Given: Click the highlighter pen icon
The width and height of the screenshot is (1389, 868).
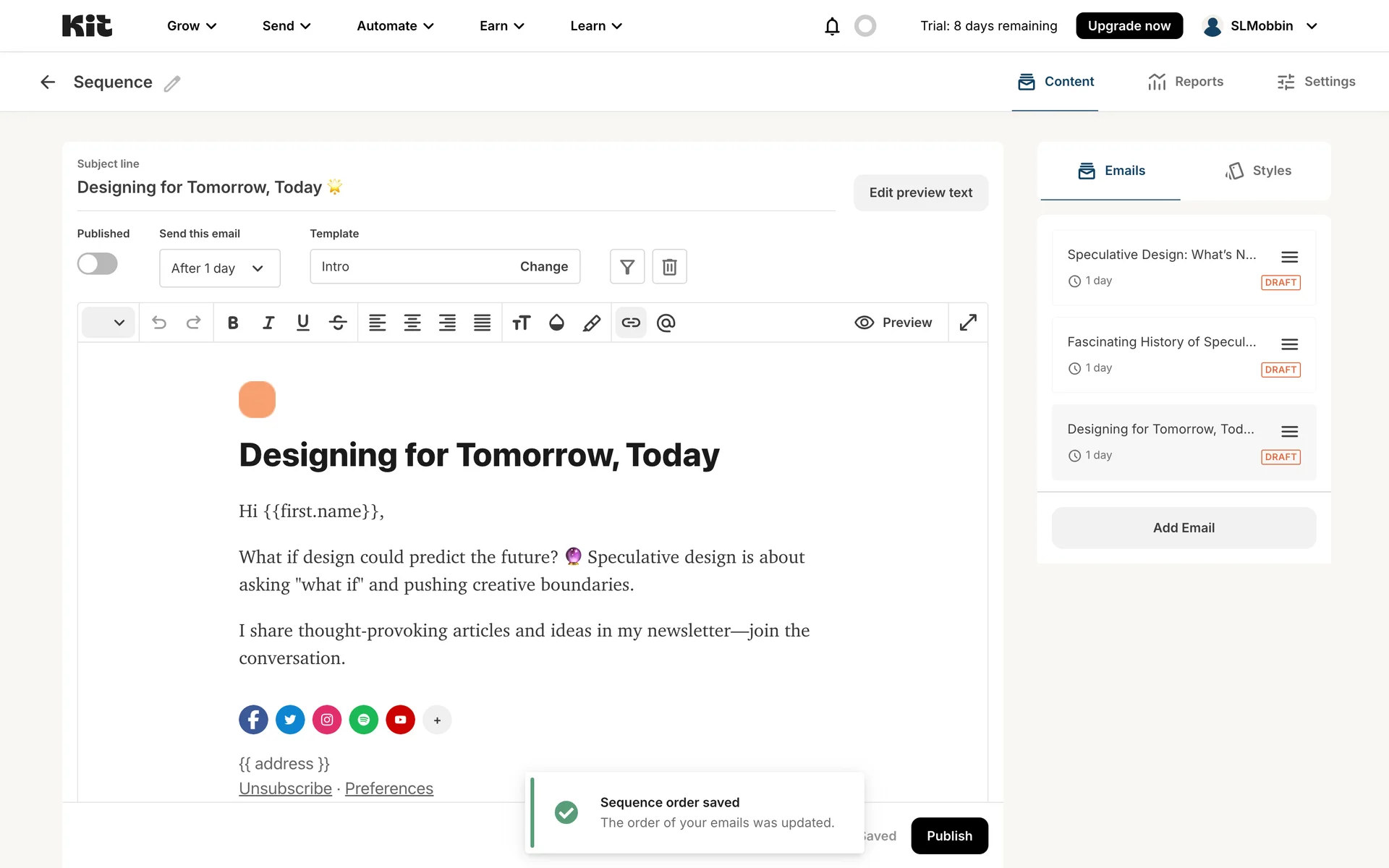Looking at the screenshot, I should click(x=592, y=323).
